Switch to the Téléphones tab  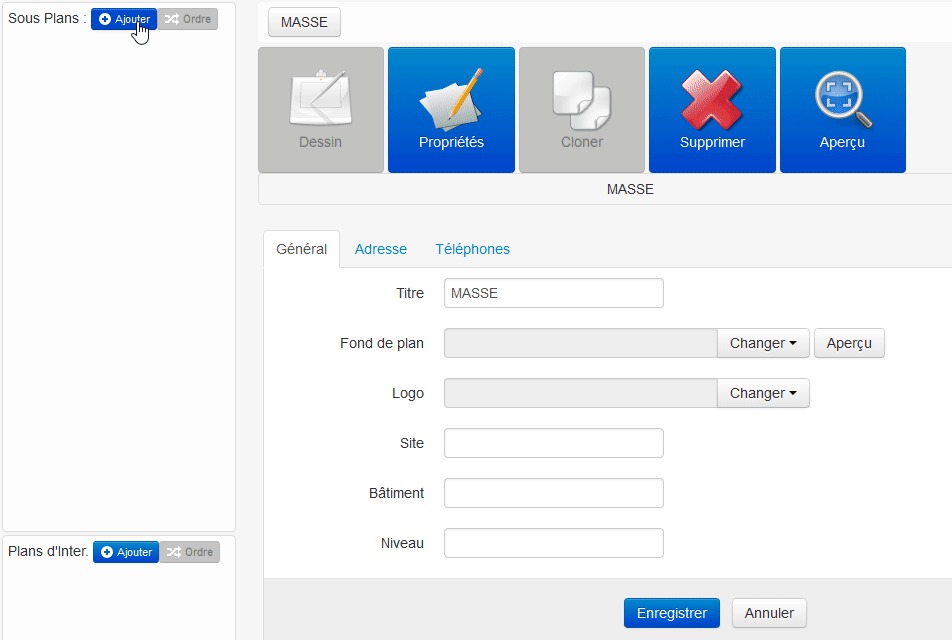(x=472, y=249)
